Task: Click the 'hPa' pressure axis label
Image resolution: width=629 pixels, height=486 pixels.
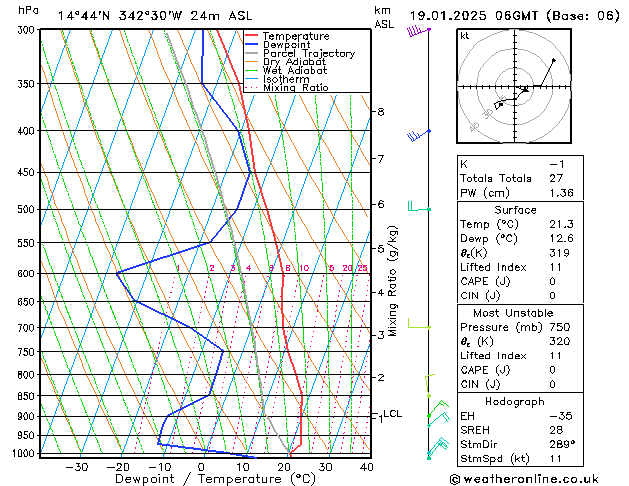Action: tap(28, 10)
